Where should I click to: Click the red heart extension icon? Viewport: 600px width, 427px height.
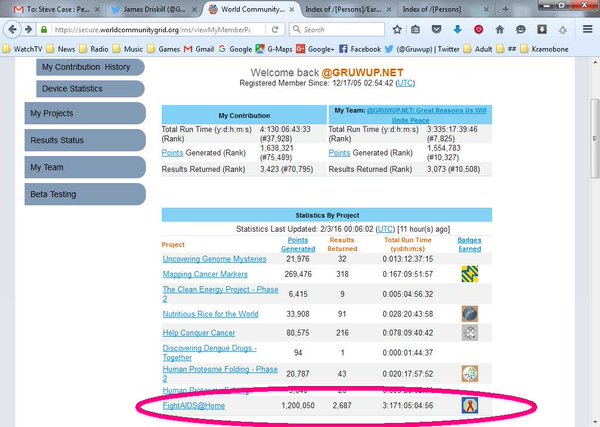click(478, 29)
